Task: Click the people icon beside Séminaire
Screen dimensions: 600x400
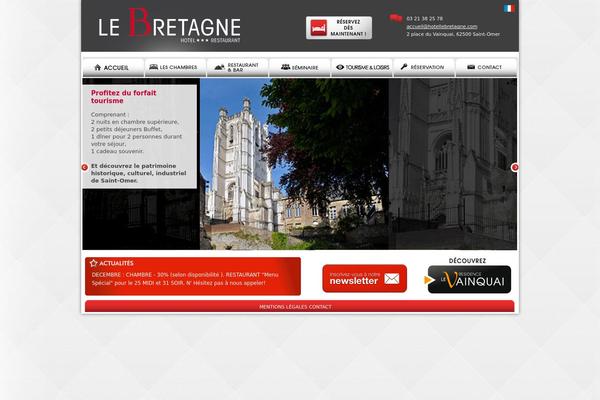Action: coord(285,67)
